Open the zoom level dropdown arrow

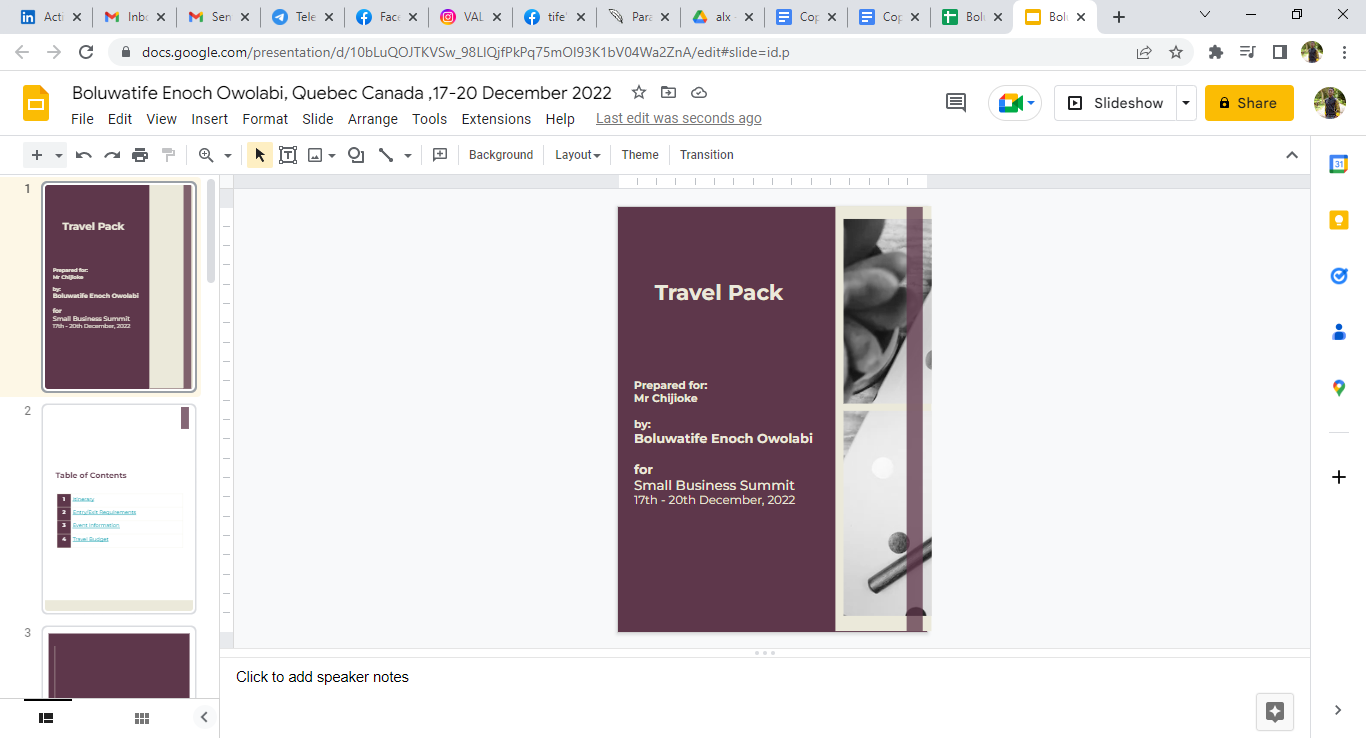coord(228,155)
